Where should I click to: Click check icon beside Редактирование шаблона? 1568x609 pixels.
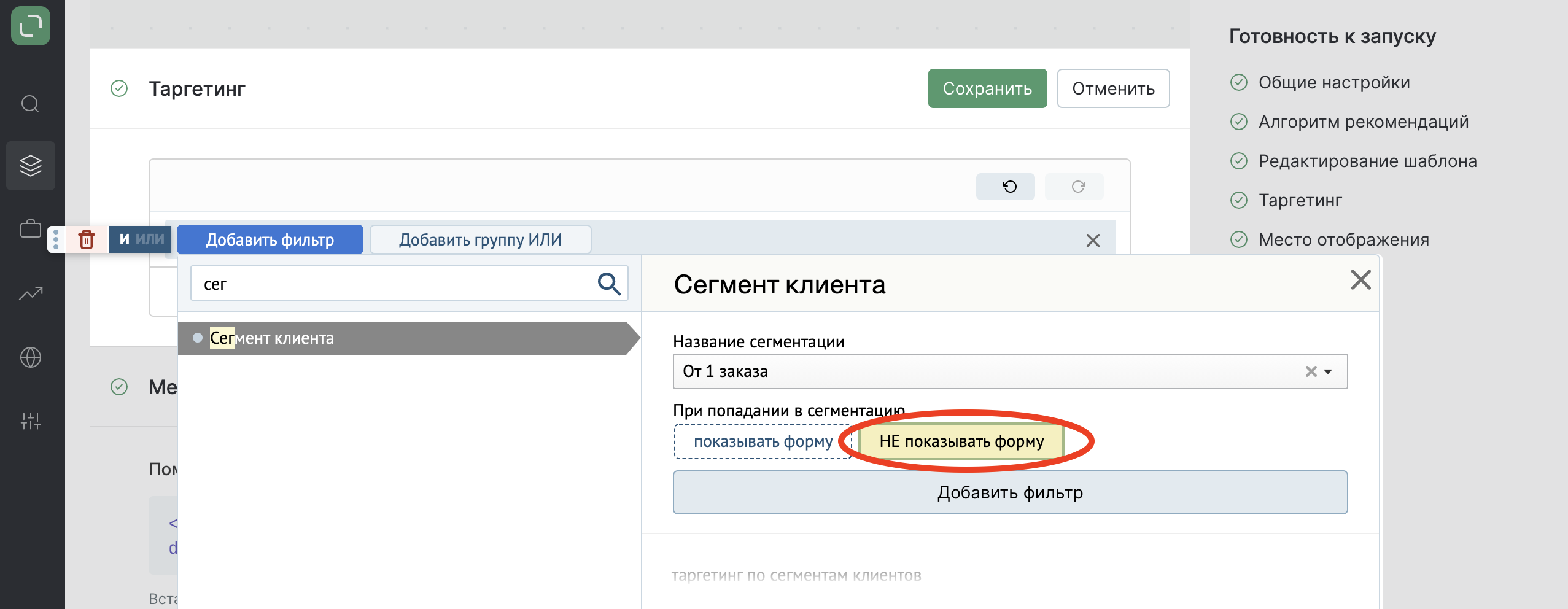pyautogui.click(x=1239, y=161)
